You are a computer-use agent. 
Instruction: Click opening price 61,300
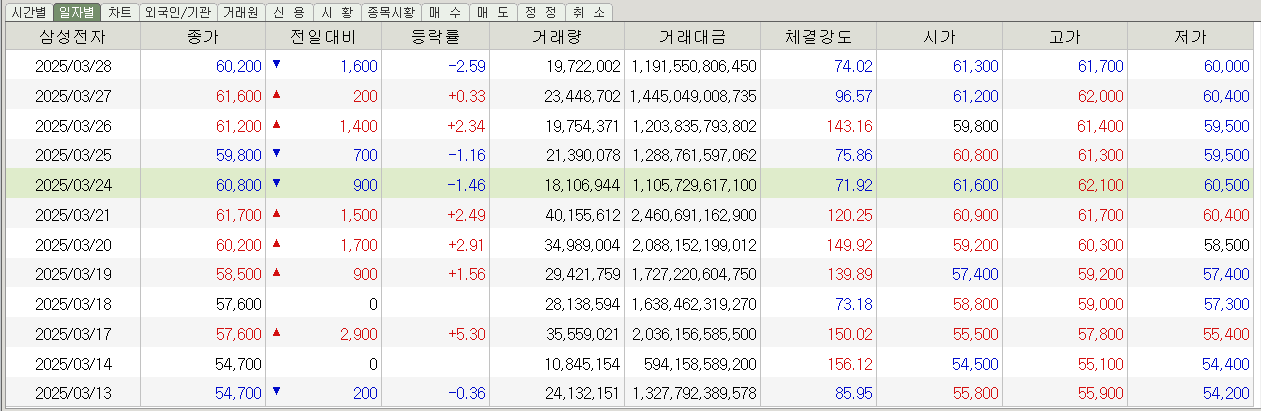(x=975, y=66)
